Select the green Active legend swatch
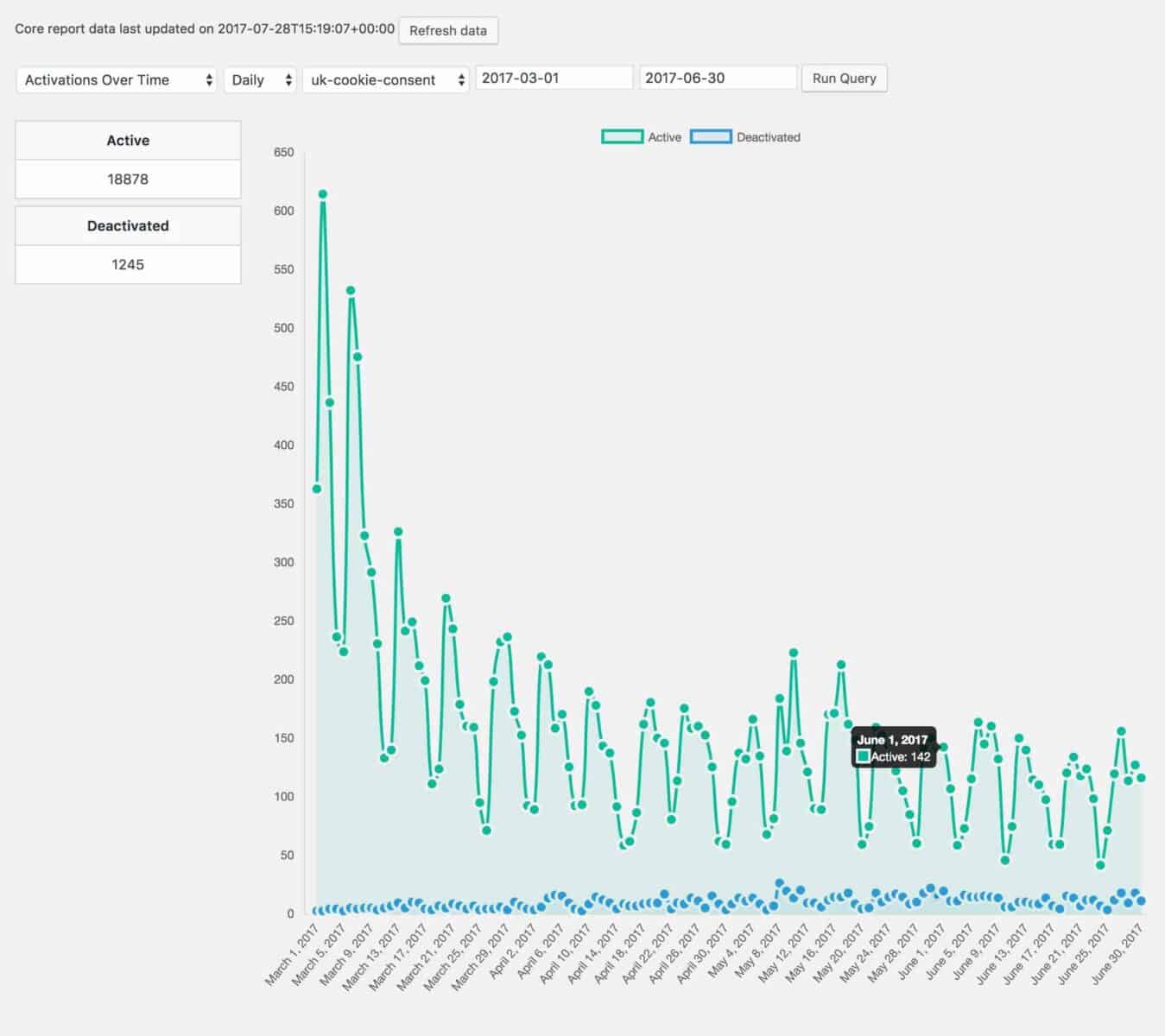1165x1036 pixels. point(621,136)
